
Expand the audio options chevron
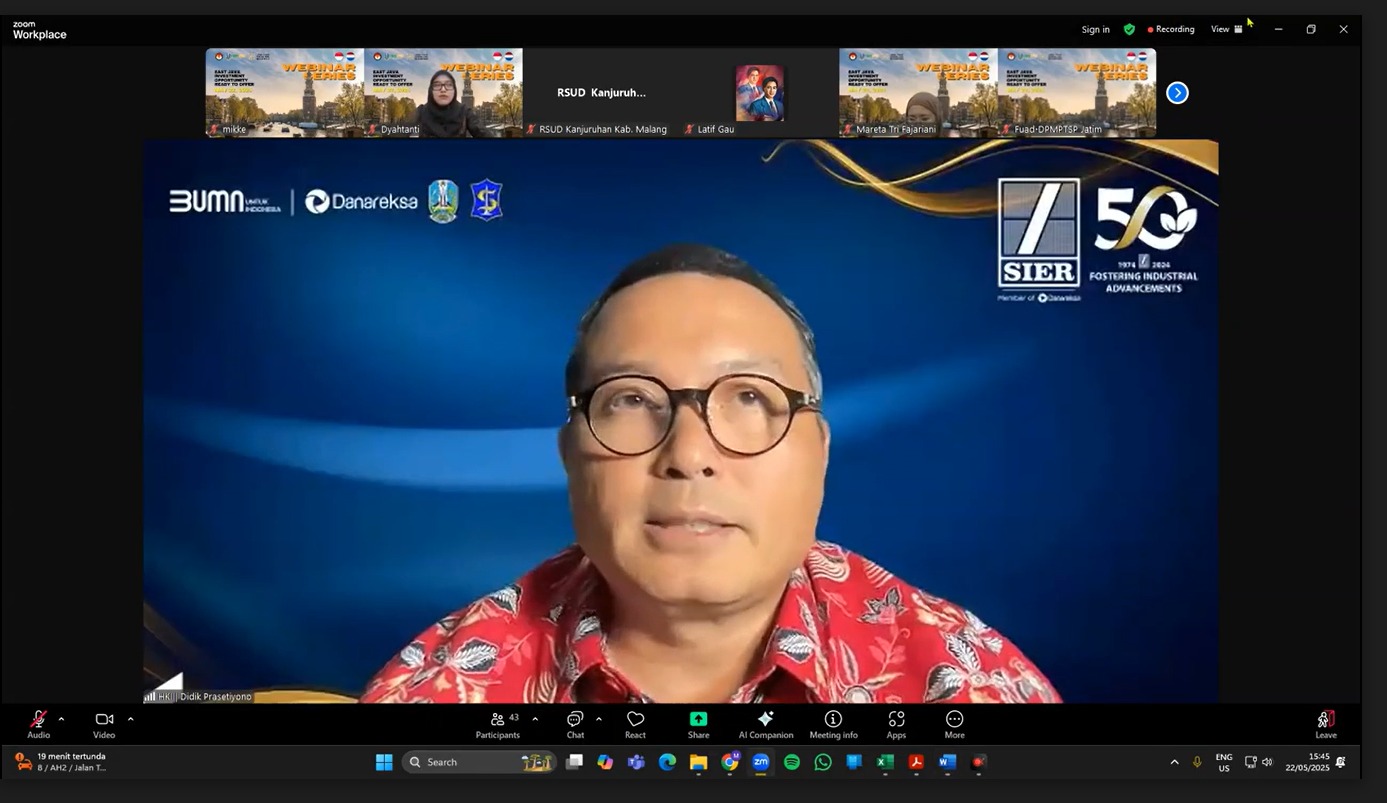61,719
